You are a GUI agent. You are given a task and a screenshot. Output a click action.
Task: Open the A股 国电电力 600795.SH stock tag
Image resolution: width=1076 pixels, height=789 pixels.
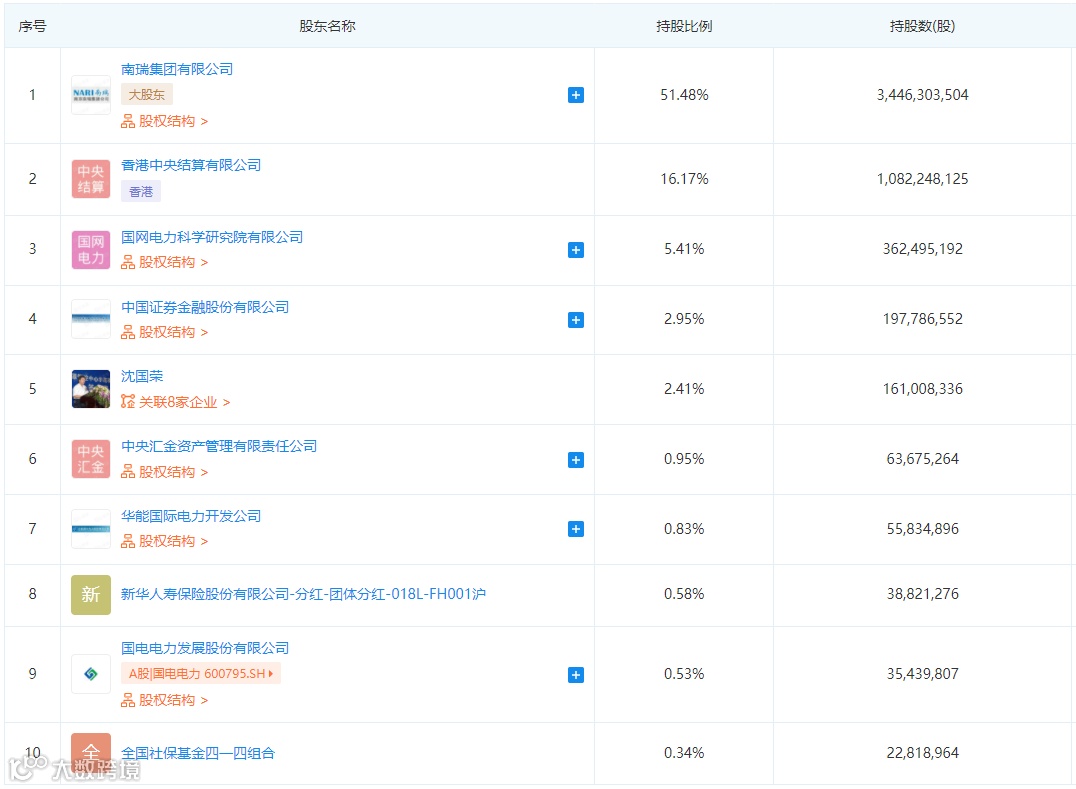tap(201, 674)
